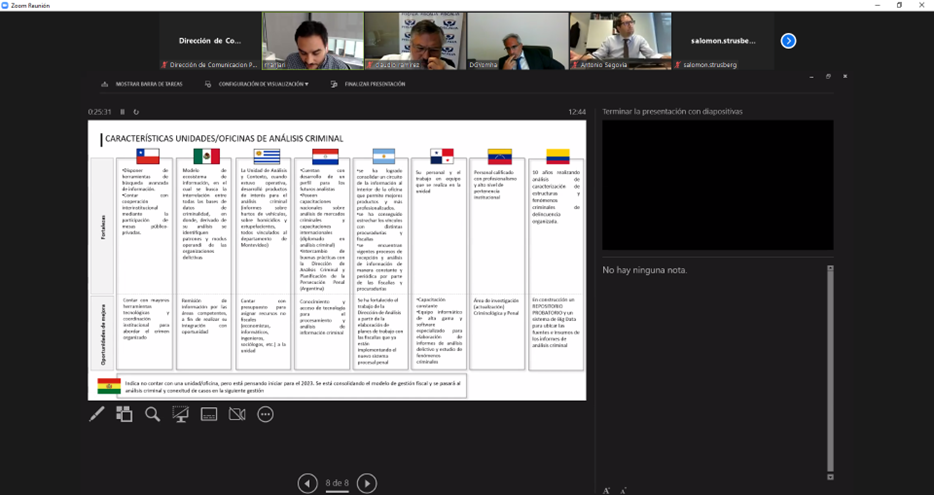Decrease notes text size with smaller A

623,490
